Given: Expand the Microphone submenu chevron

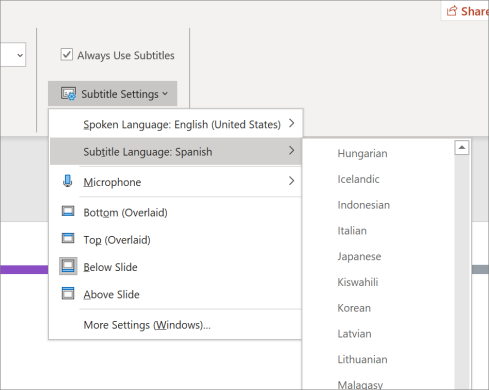Looking at the screenshot, I should [292, 181].
